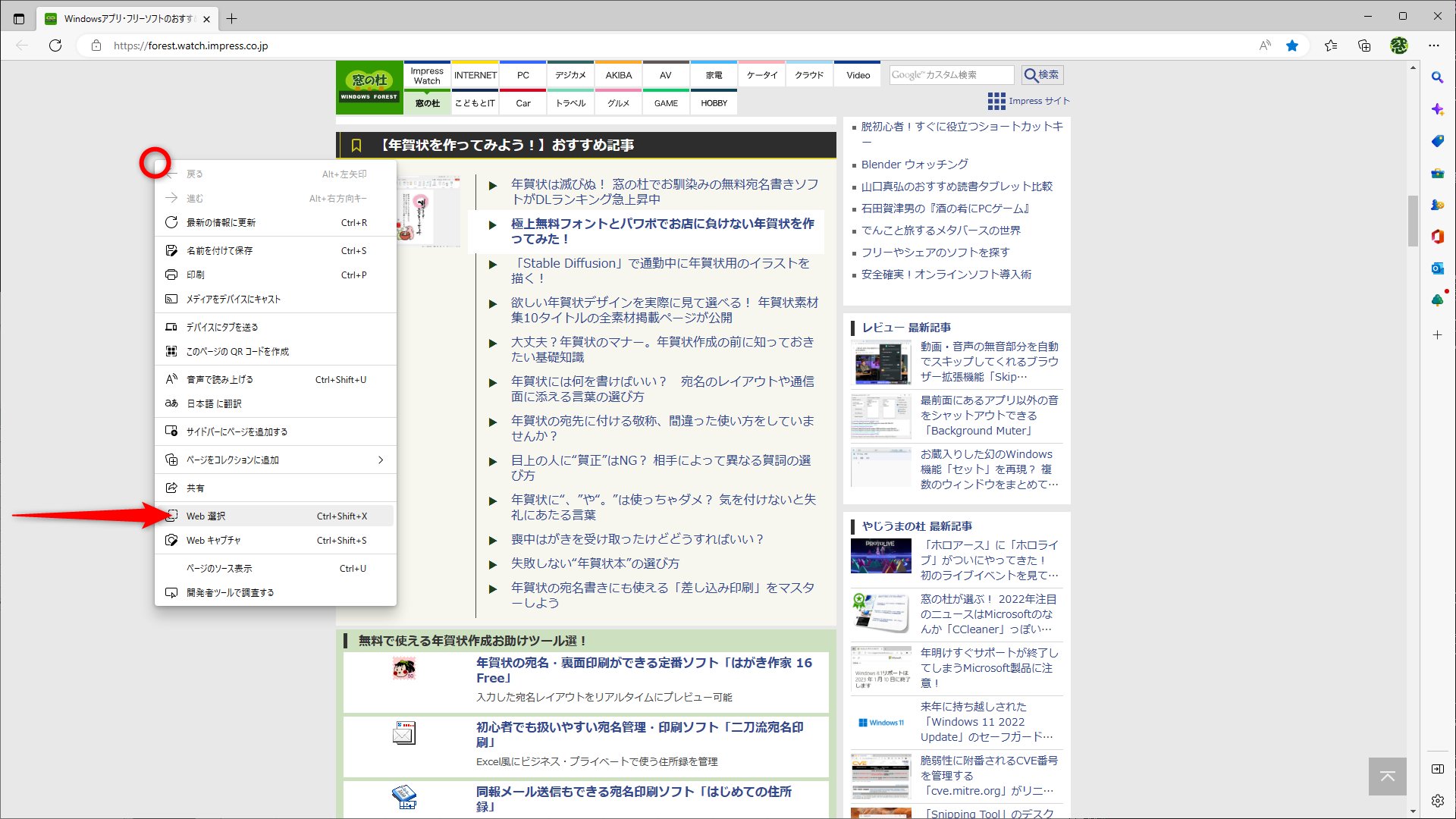Open the Settings and more menu
The height and width of the screenshot is (819, 1456).
(x=1434, y=45)
